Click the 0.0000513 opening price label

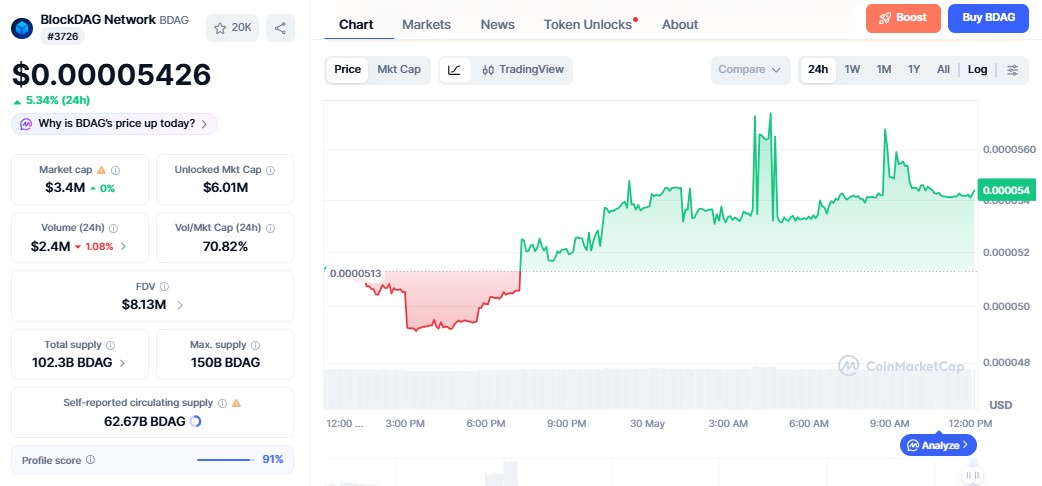[x=356, y=273]
